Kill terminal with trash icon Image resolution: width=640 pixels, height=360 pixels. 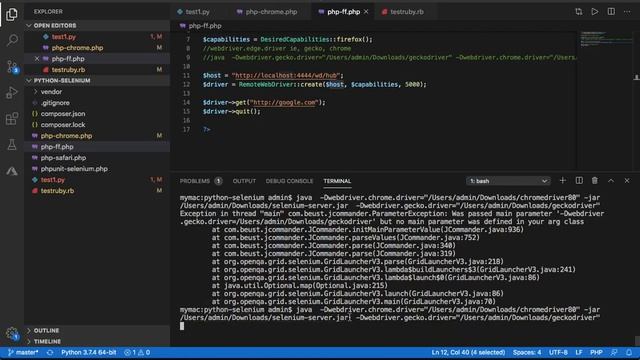point(595,180)
